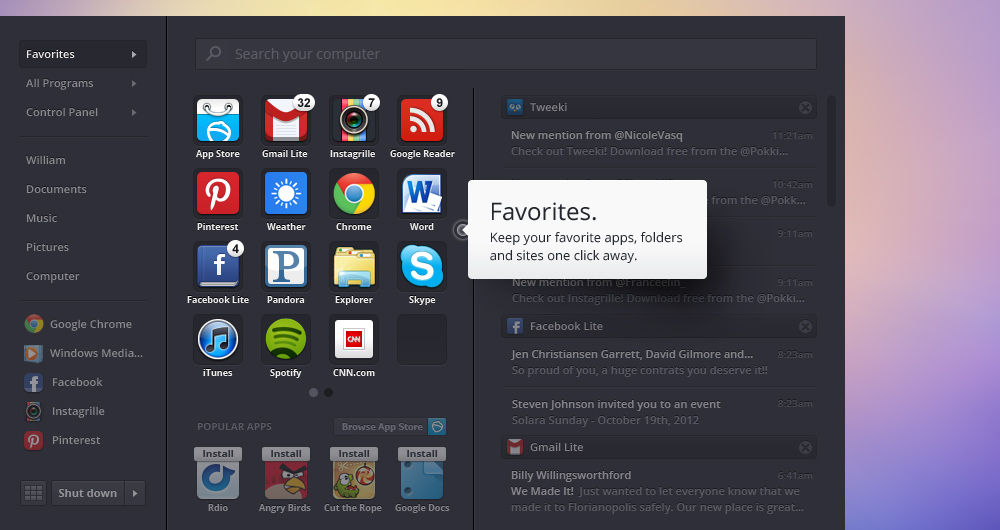Open William user folder
Image resolution: width=1000 pixels, height=530 pixels.
(45, 160)
